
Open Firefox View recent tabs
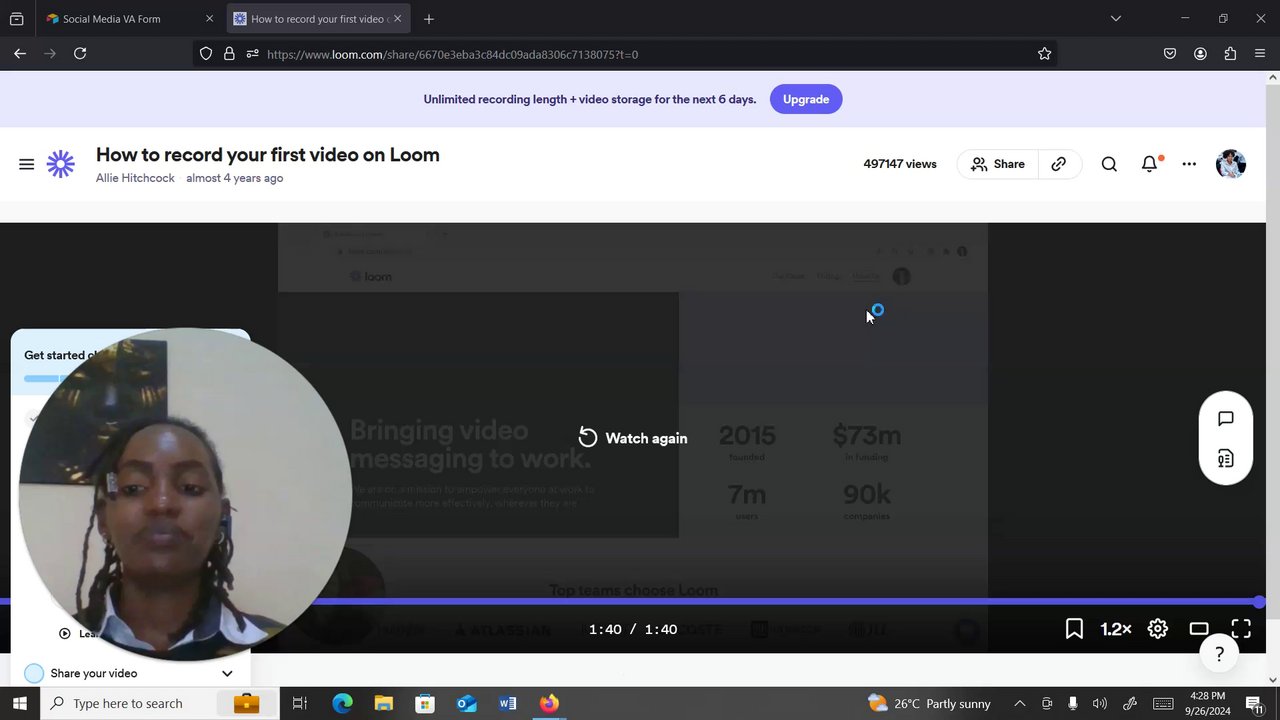click(16, 19)
